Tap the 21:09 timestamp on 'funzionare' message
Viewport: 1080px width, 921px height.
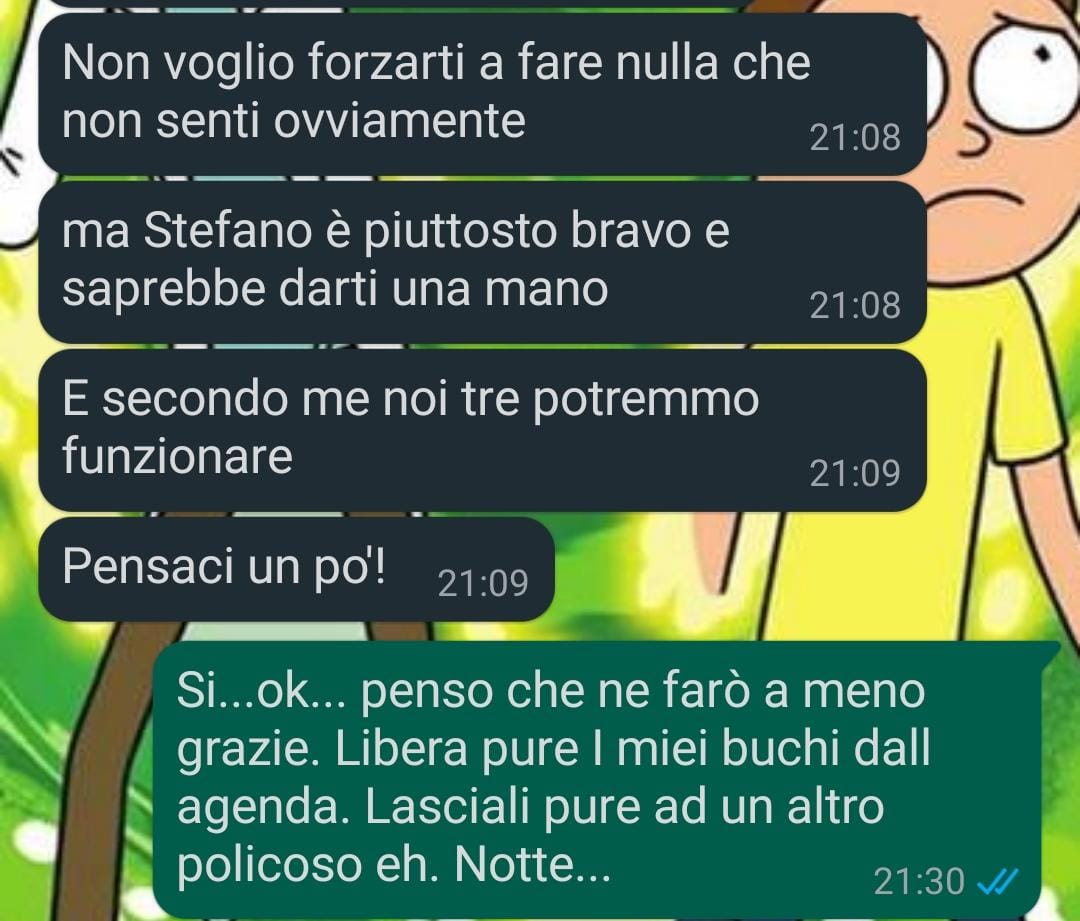coord(855,473)
